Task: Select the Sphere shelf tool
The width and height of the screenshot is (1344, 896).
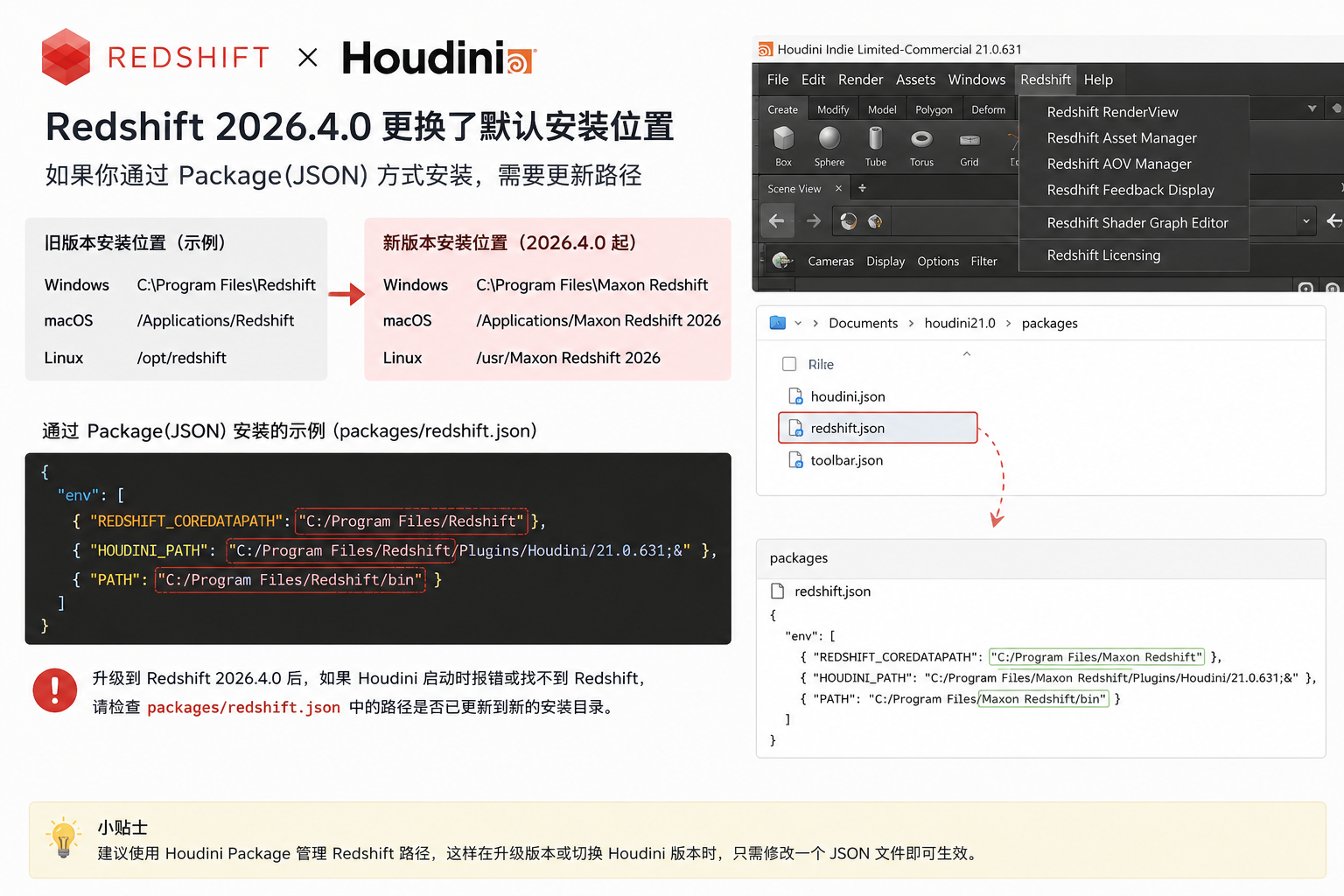Action: click(x=829, y=145)
